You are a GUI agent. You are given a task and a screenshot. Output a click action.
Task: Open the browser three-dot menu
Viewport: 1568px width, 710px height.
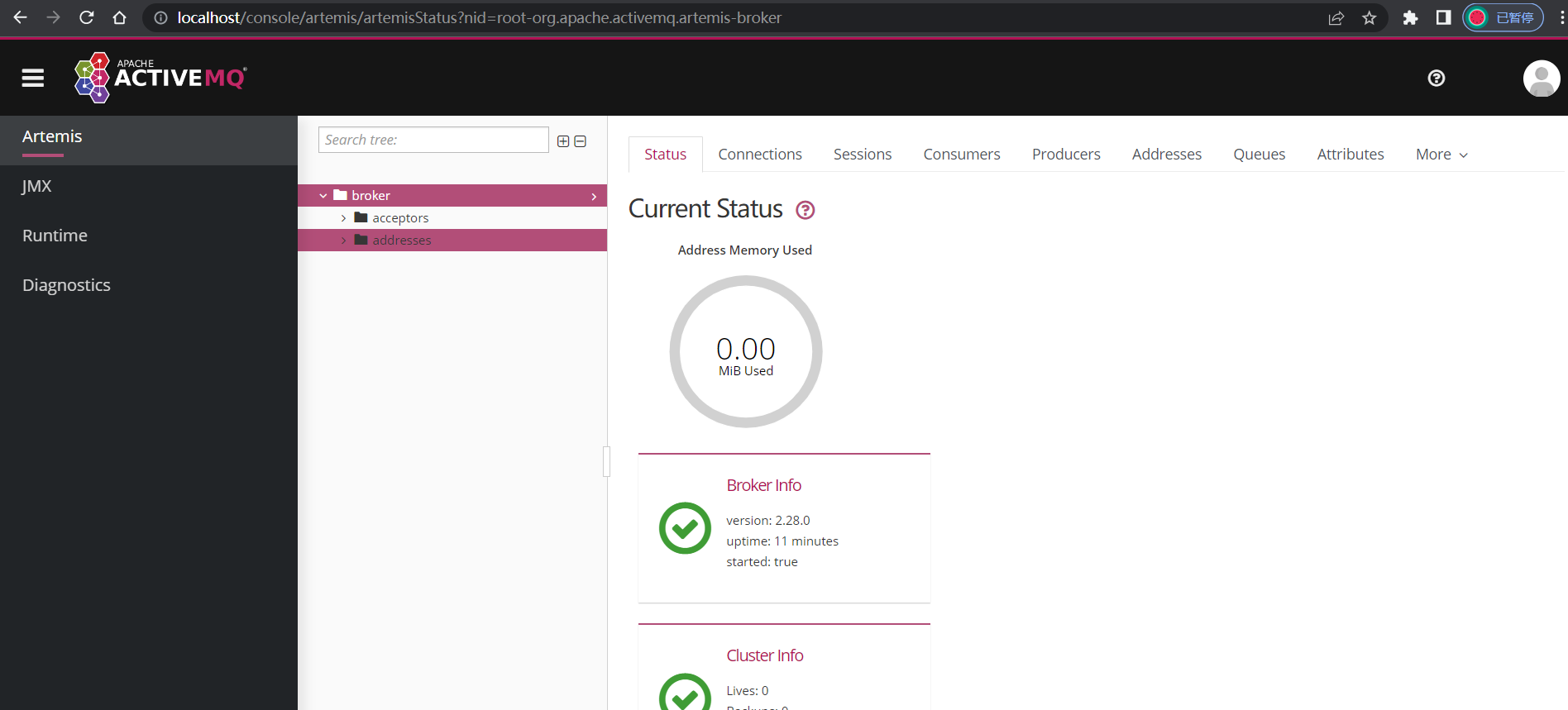[x=1561, y=17]
